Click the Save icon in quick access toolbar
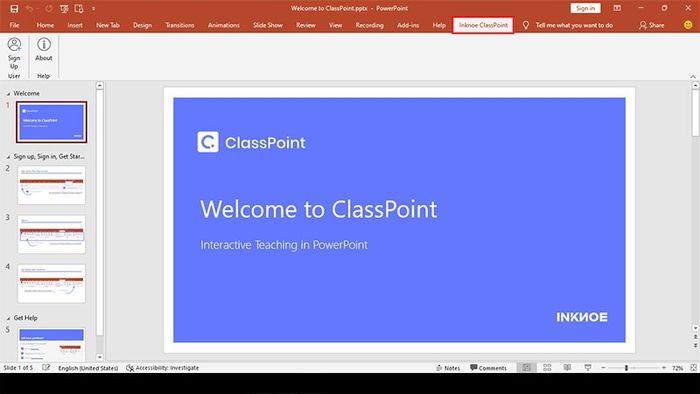This screenshot has height=394, width=700. click(x=14, y=8)
